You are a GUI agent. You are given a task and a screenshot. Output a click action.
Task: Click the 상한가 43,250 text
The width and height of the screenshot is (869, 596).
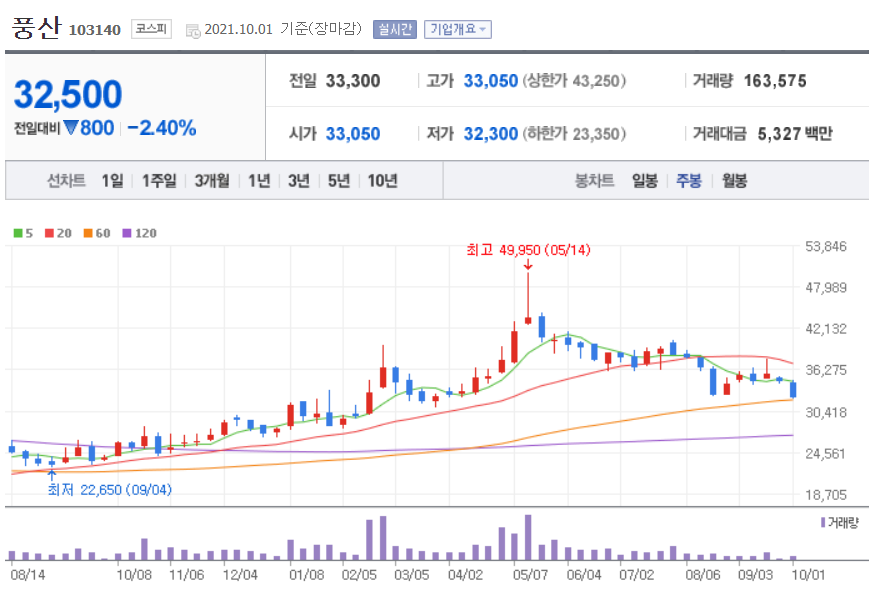[x=574, y=81]
